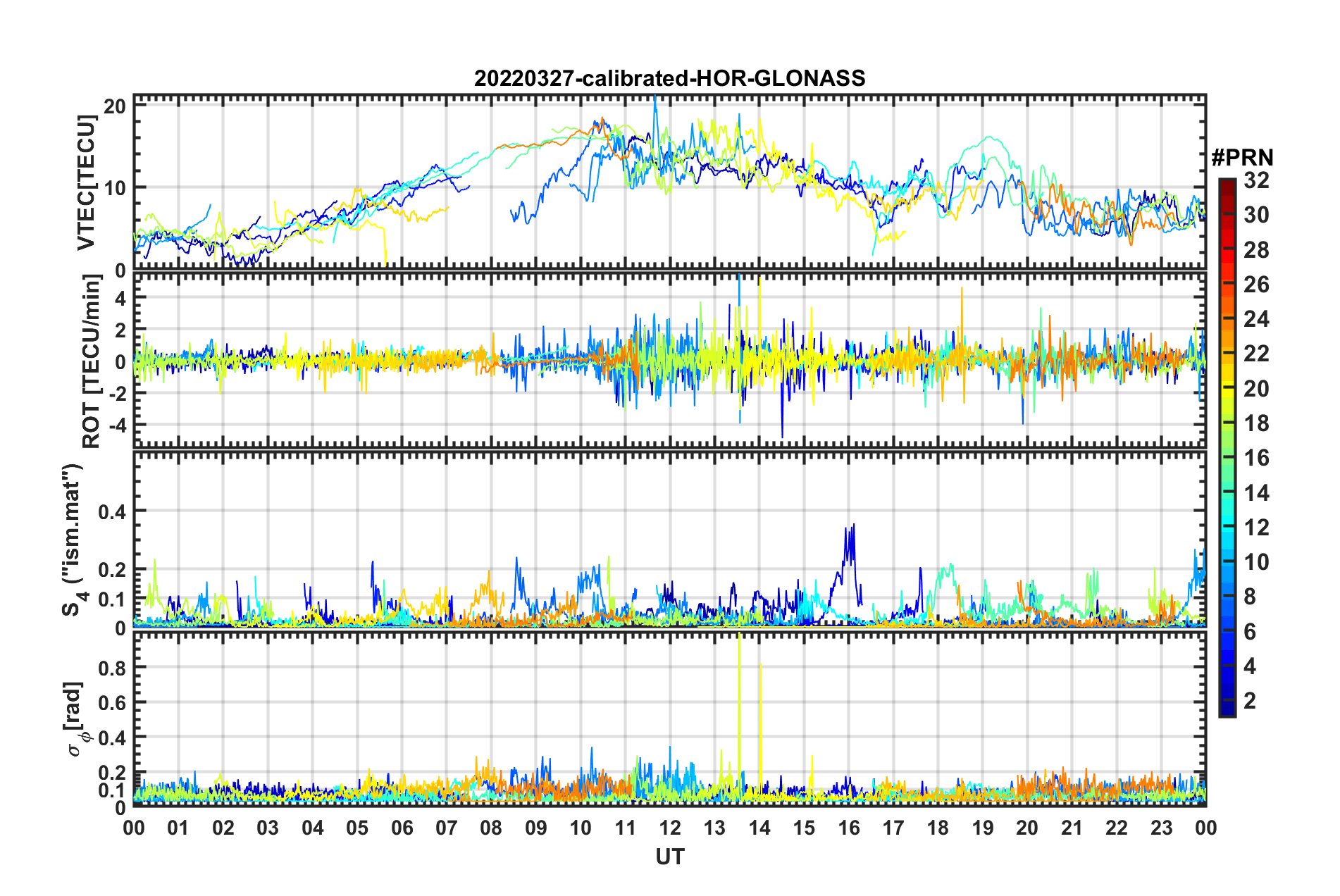The width and height of the screenshot is (1340, 896).
Task: Click the colorbar tick label 26
Action: click(x=1256, y=285)
